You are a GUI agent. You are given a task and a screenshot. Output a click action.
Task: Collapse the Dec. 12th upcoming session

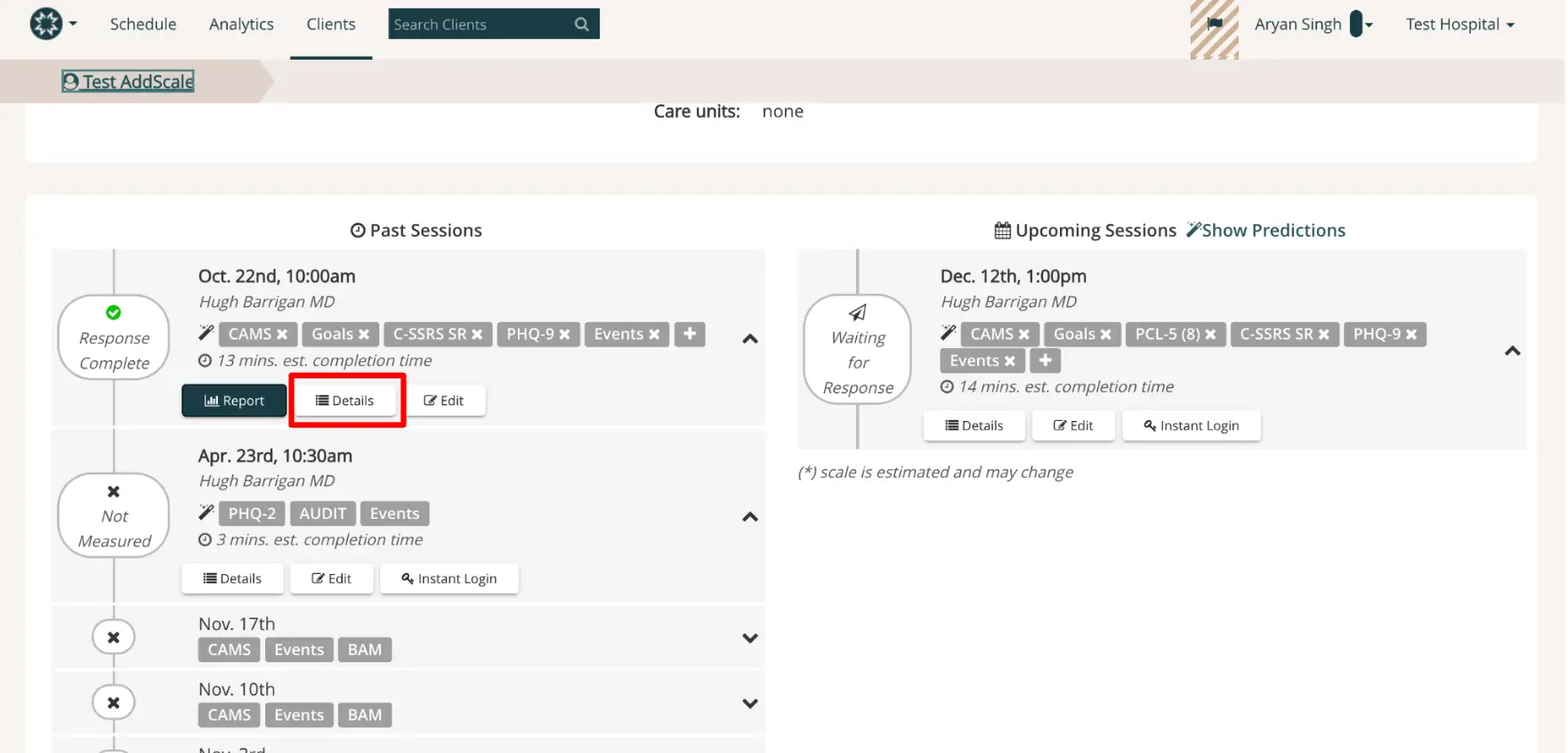[x=1512, y=352]
